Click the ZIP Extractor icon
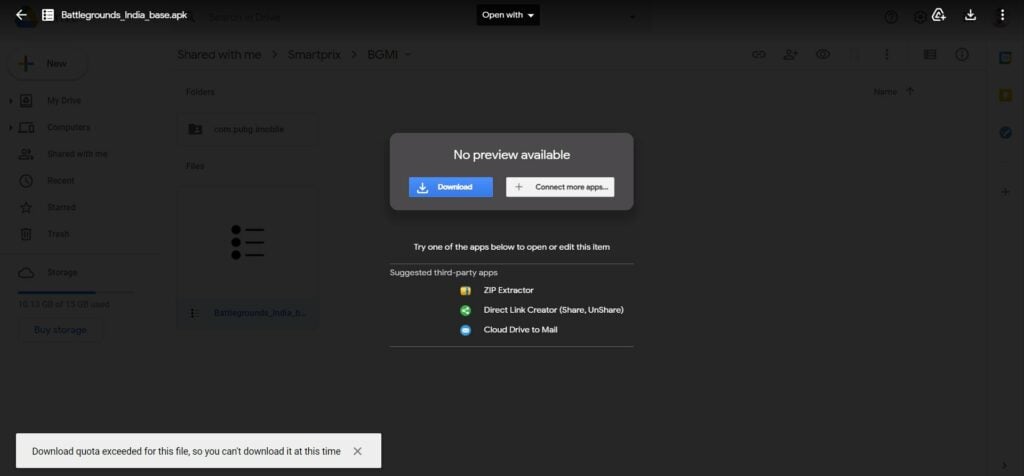Screen dimensions: 1024x476 pos(466,291)
